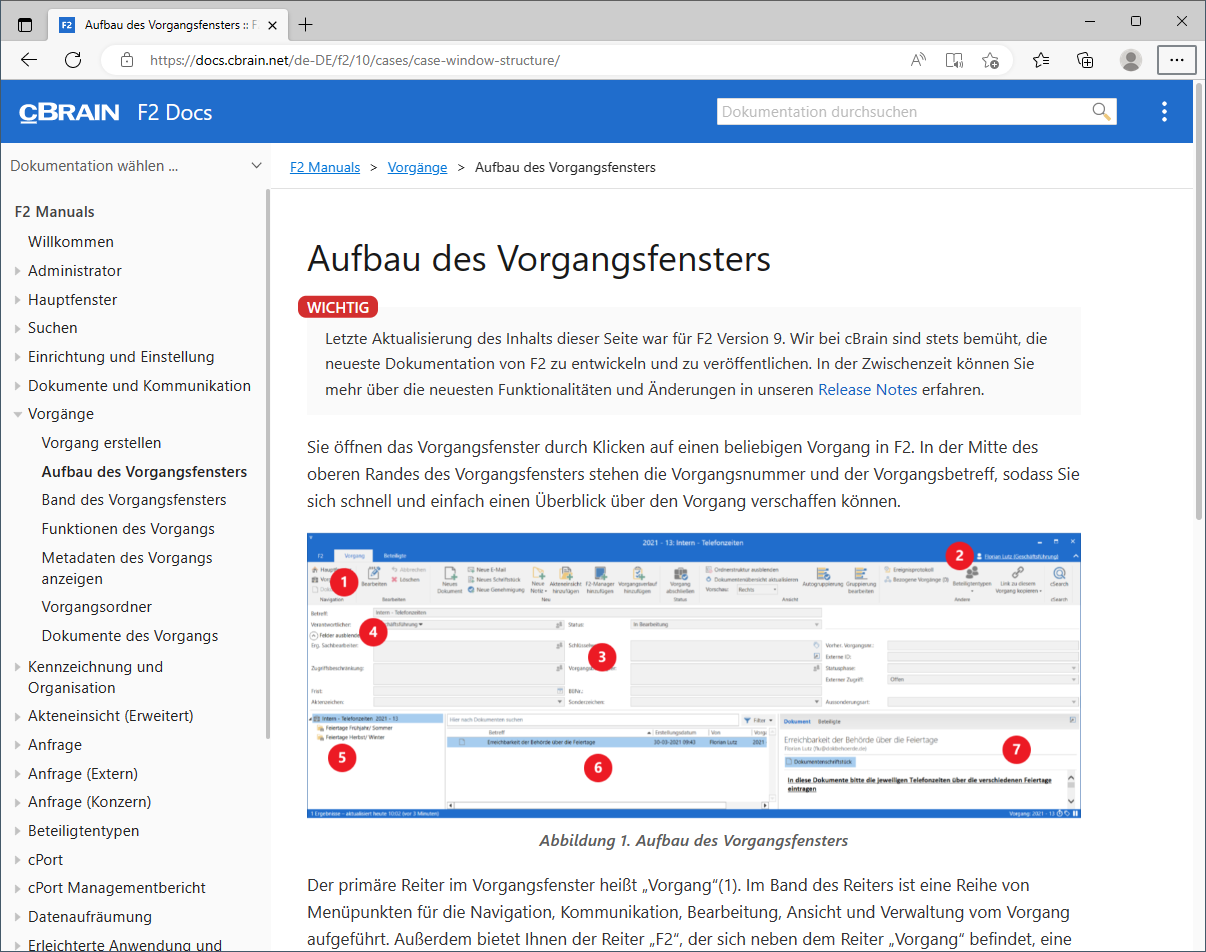
Task: Refresh the page with reload icon
Action: click(73, 60)
